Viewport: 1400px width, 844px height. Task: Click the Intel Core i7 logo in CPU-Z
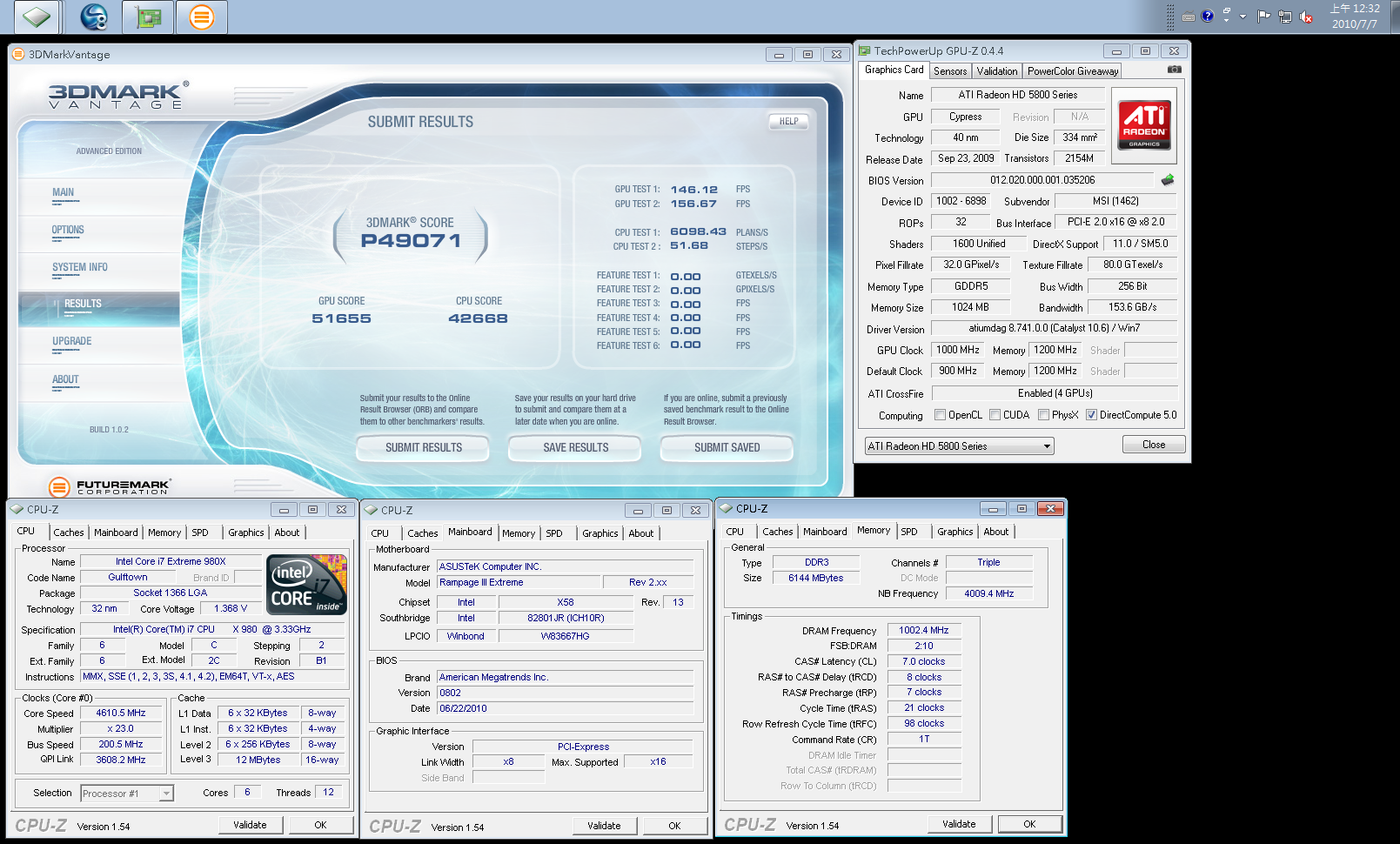[306, 585]
